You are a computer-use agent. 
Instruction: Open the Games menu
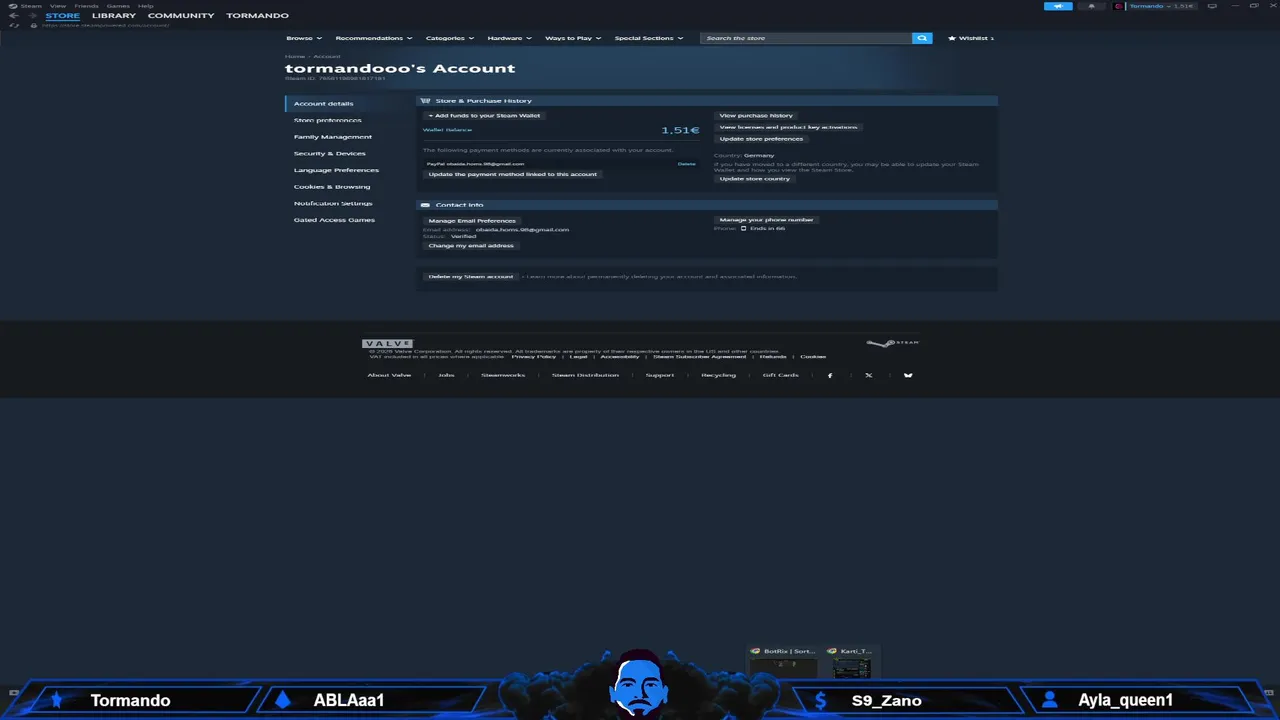coord(118,6)
